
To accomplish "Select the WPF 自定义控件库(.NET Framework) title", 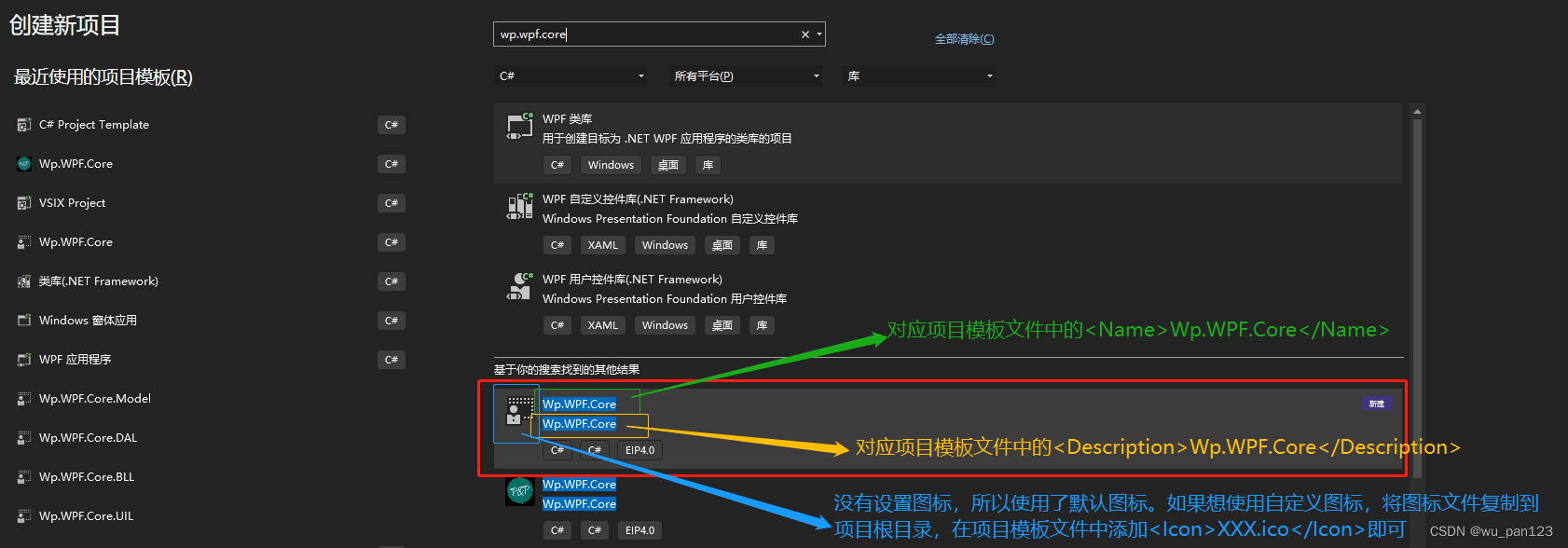I will [x=638, y=199].
